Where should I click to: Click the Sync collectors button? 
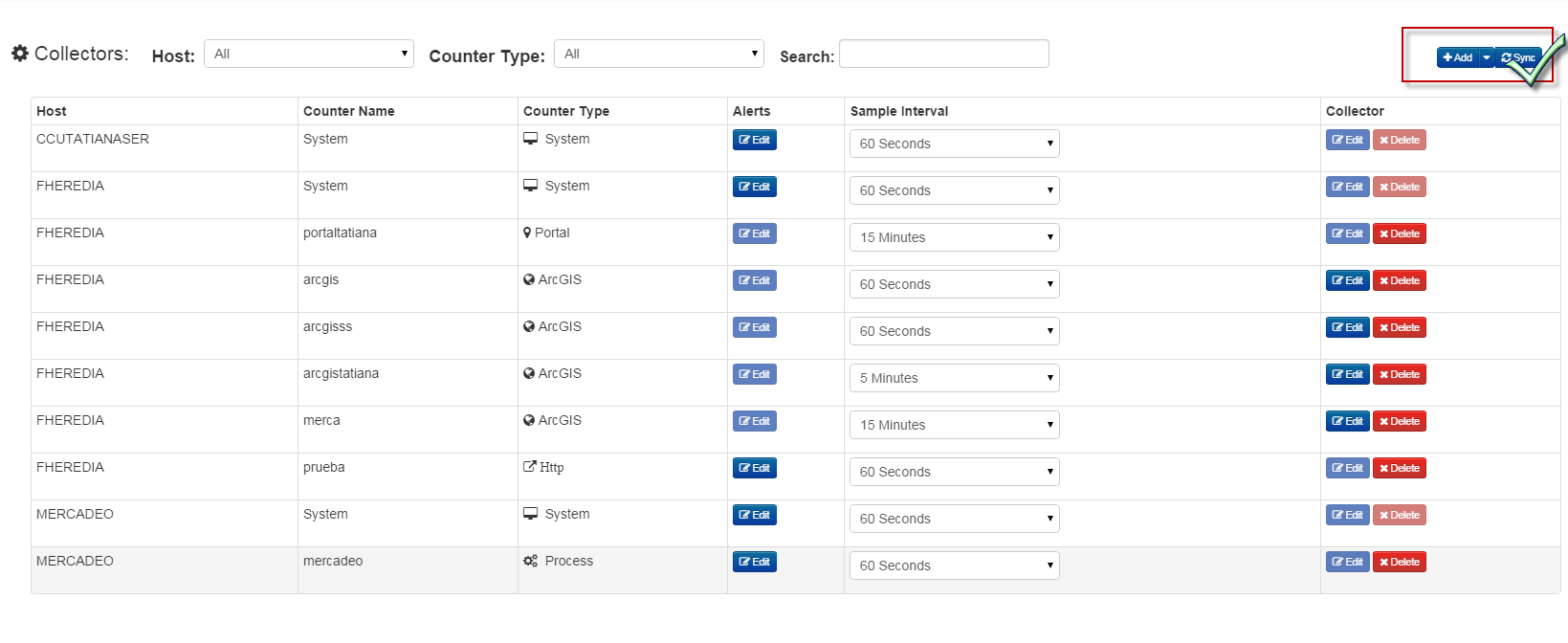click(1518, 57)
